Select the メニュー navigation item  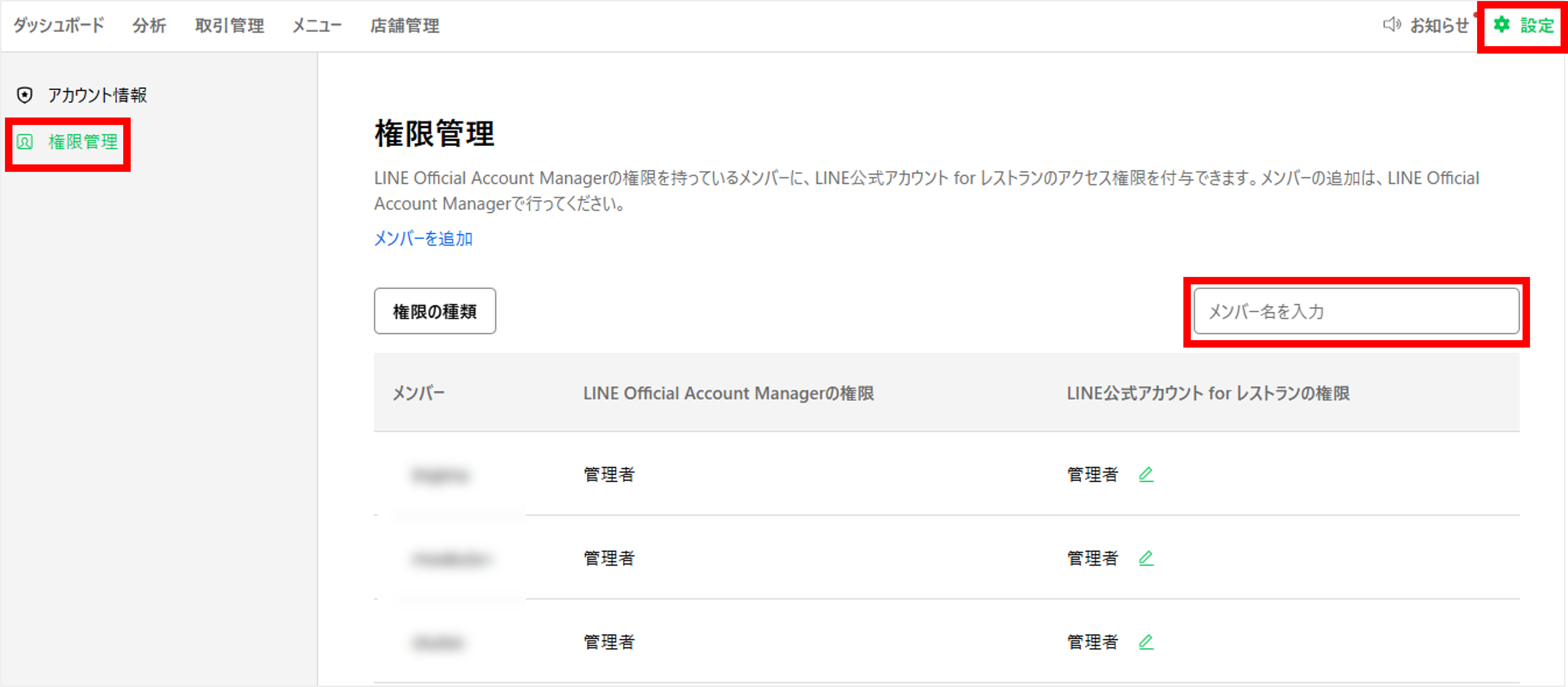point(317,25)
